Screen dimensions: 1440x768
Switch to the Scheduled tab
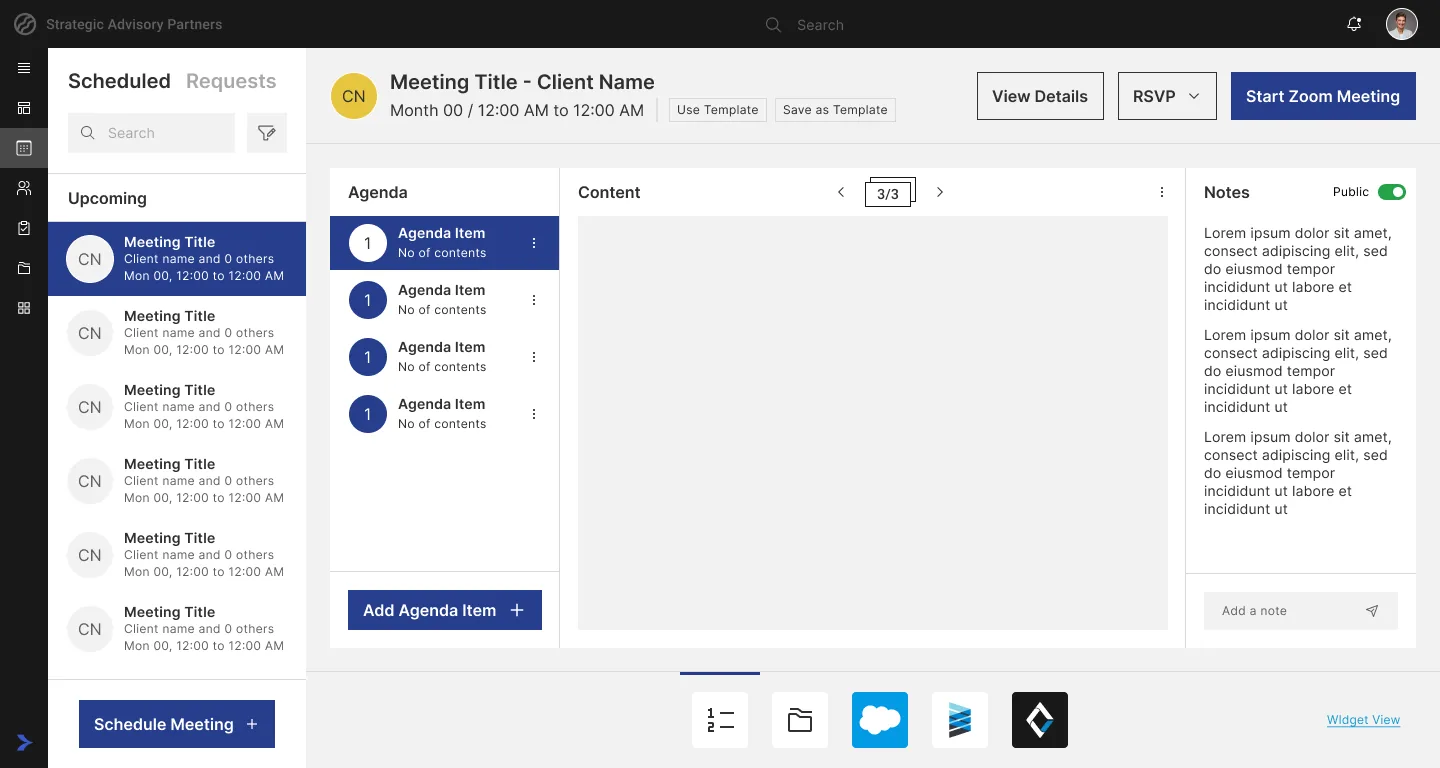pyautogui.click(x=119, y=81)
